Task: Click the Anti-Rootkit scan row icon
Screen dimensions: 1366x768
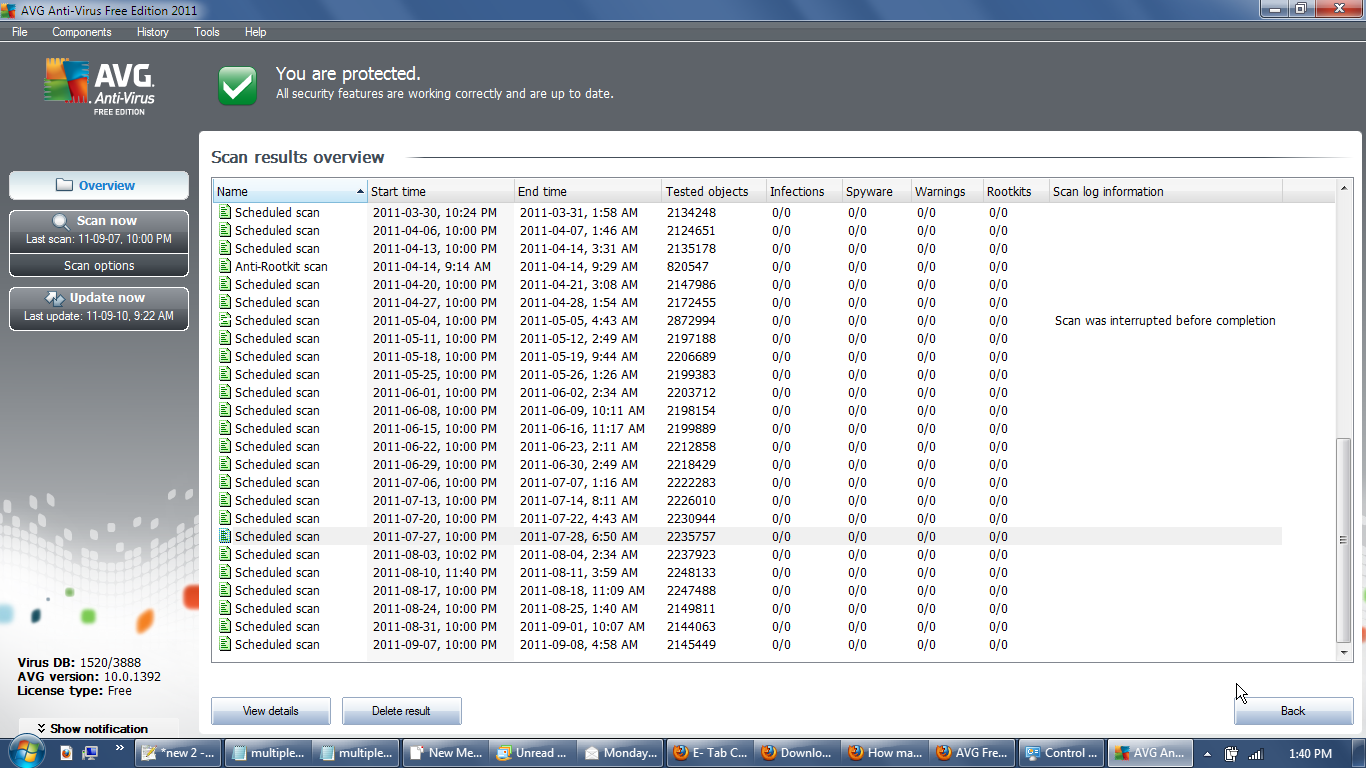Action: tap(225, 266)
